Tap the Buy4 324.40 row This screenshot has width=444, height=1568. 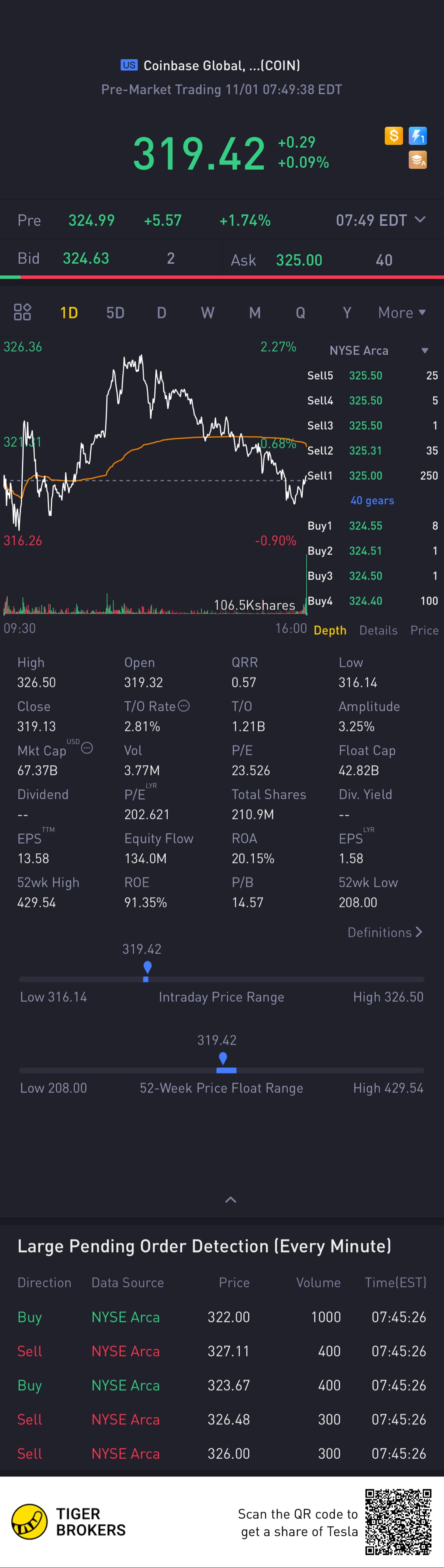coord(372,601)
